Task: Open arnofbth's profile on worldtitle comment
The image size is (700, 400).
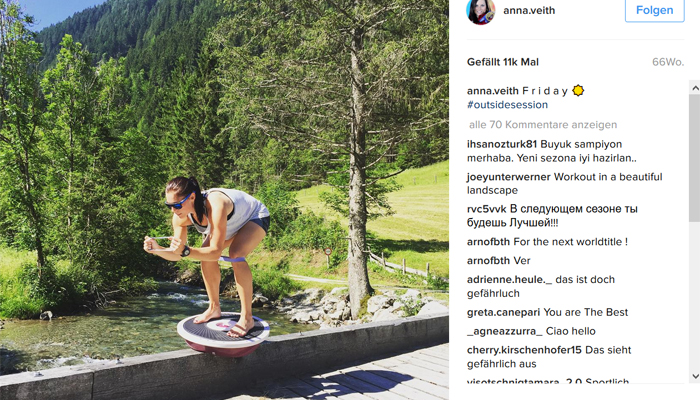Action: pyautogui.click(x=488, y=242)
